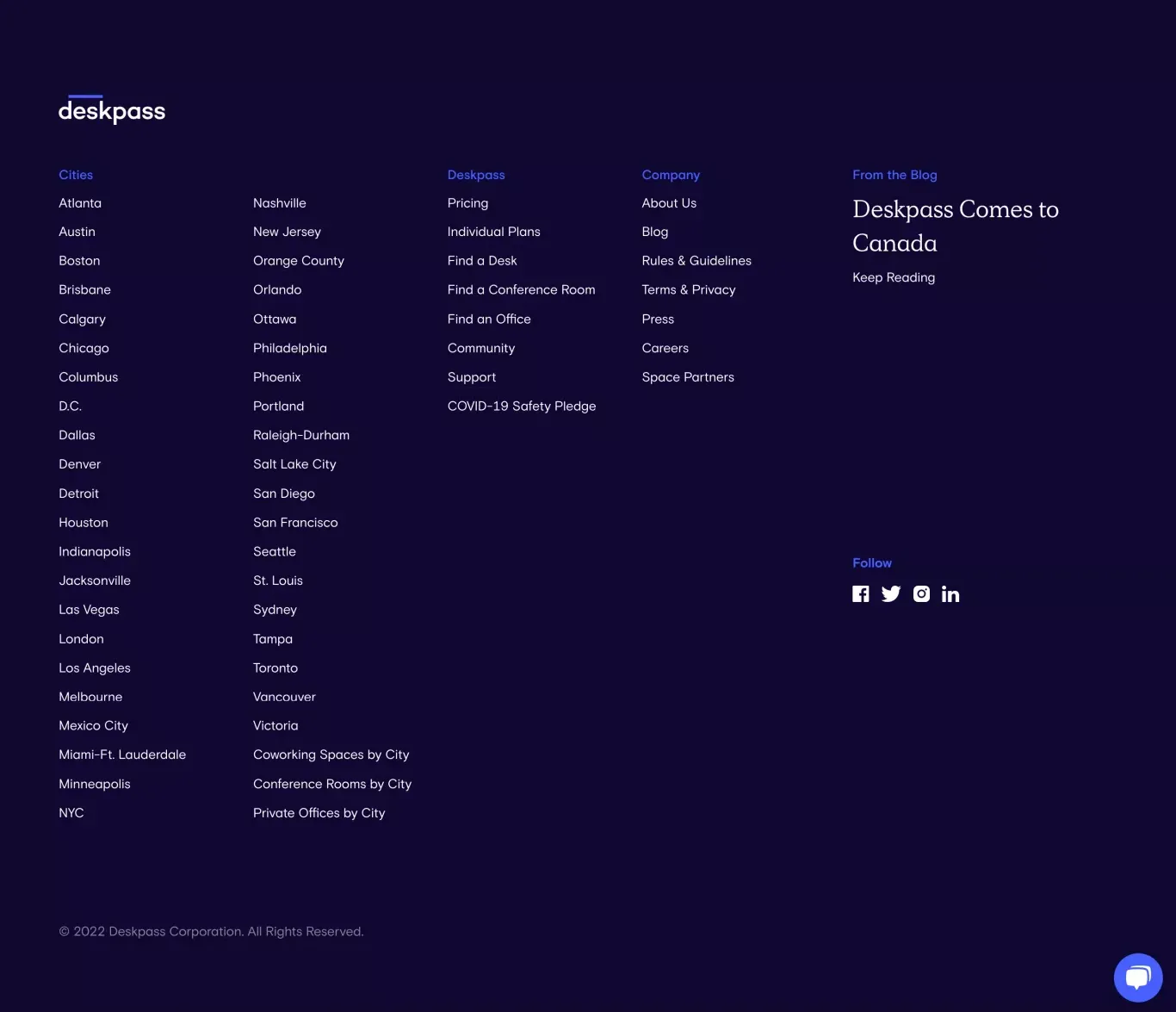The width and height of the screenshot is (1176, 1012).
Task: Open Deskpass Instagram profile icon
Action: (x=921, y=594)
